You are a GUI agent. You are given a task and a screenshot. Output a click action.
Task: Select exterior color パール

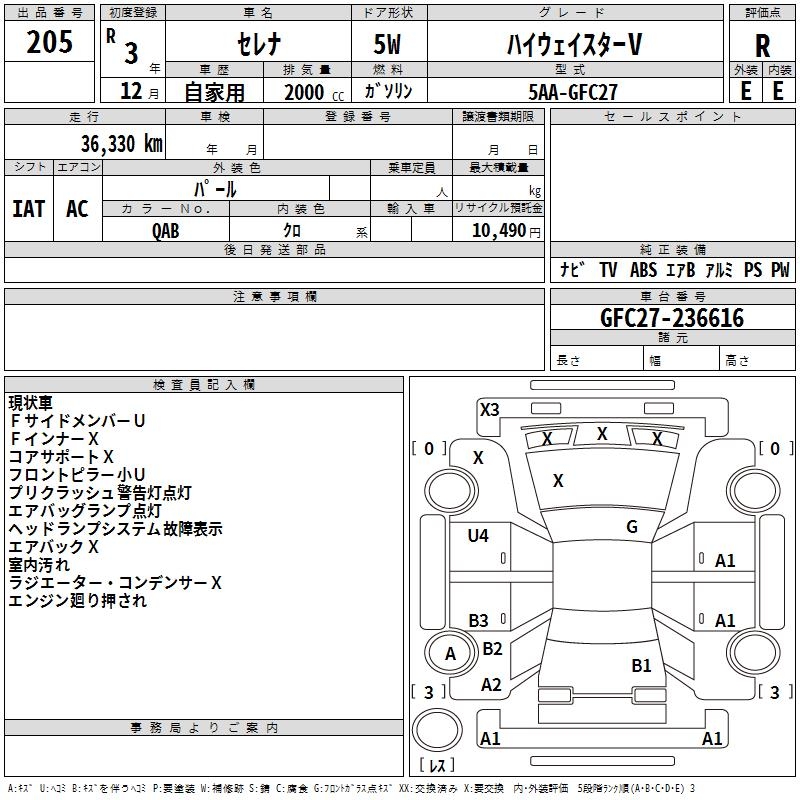[215, 189]
